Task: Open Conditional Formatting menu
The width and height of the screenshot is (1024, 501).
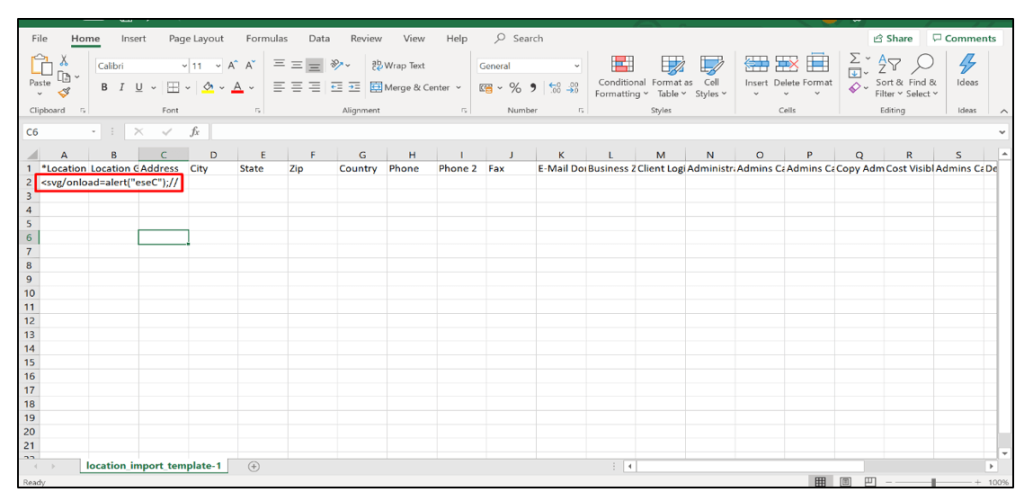Action: 622,76
